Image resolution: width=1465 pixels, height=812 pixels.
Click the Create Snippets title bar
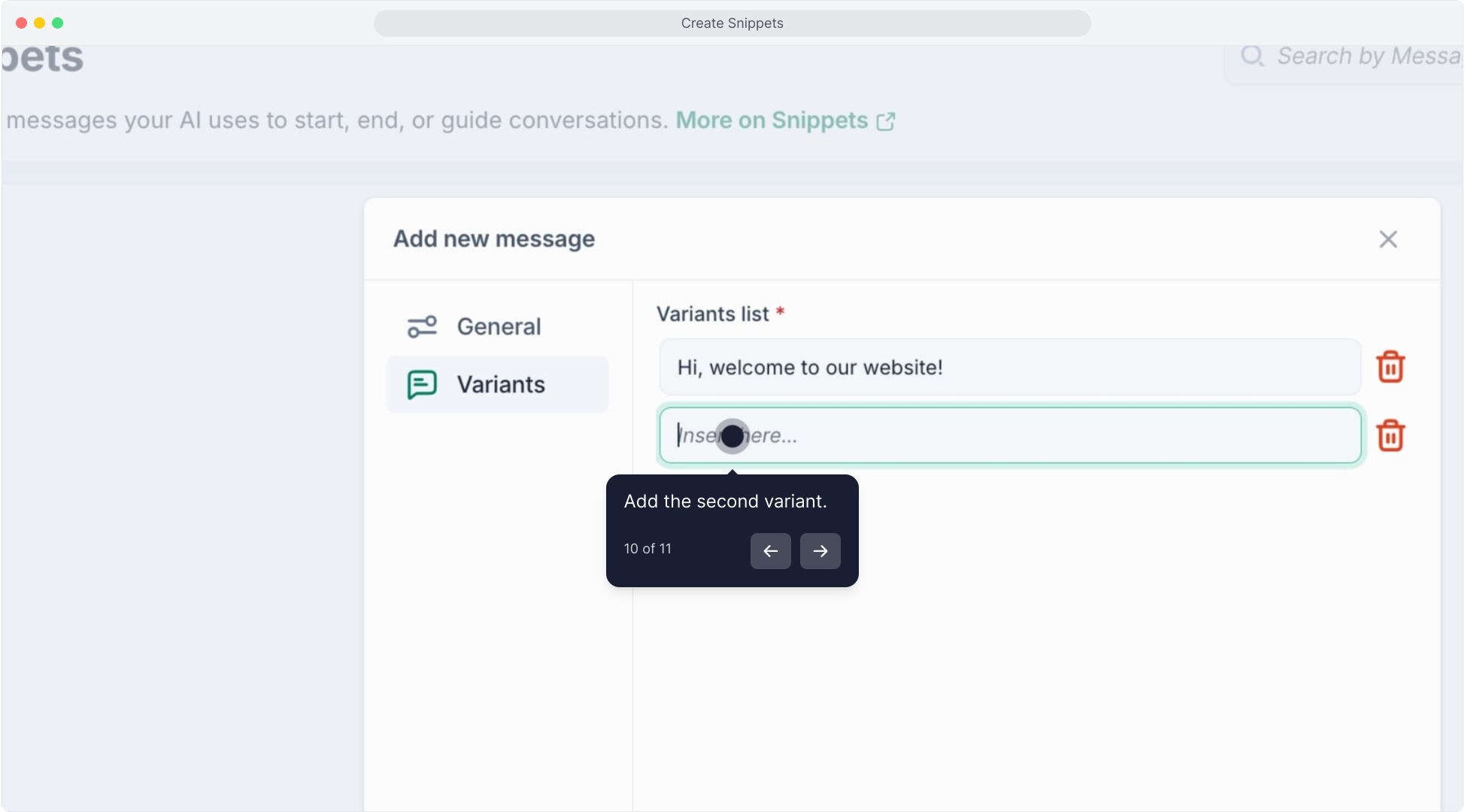point(732,23)
